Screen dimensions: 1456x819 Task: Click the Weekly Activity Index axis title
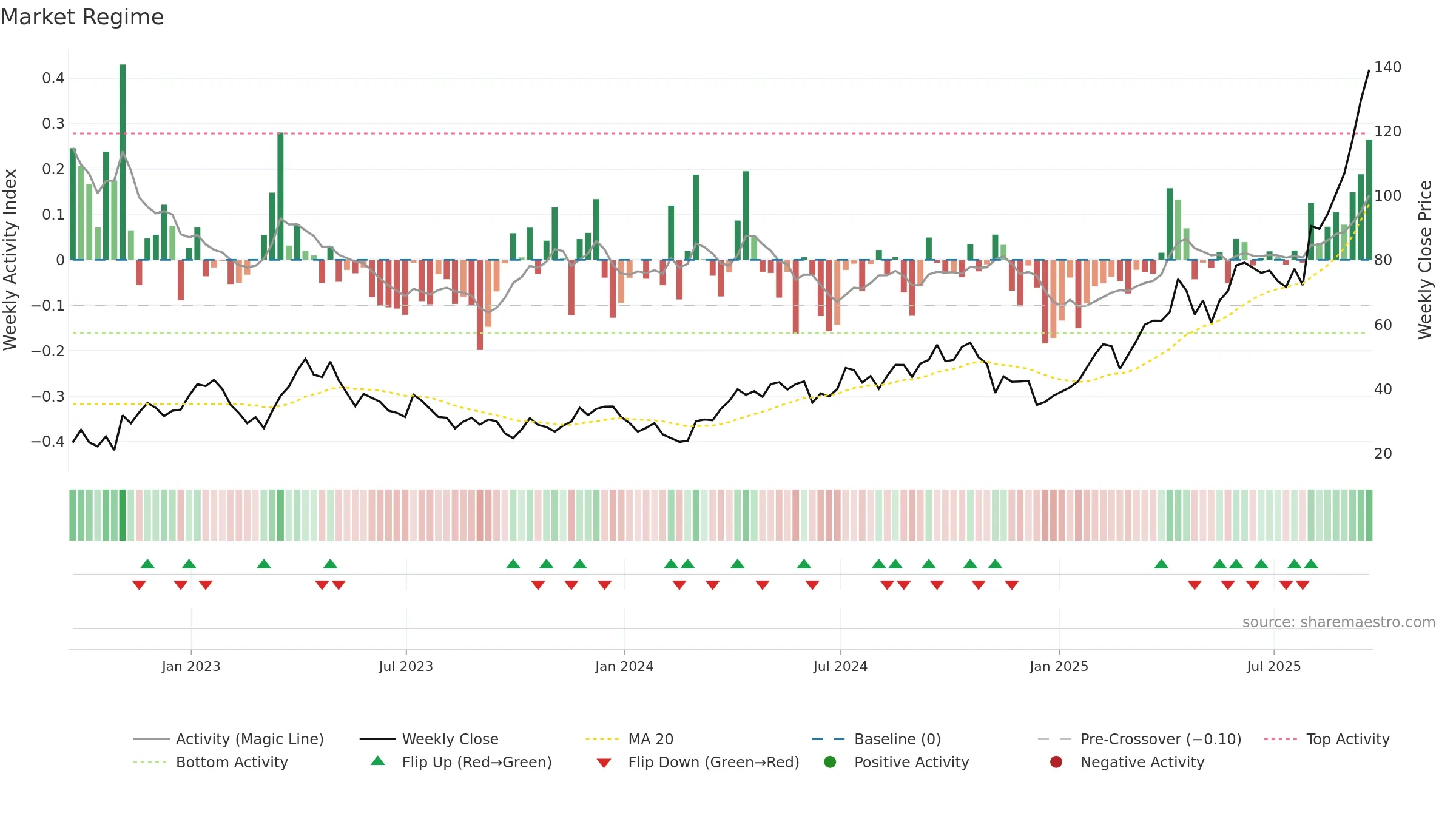tap(10, 260)
